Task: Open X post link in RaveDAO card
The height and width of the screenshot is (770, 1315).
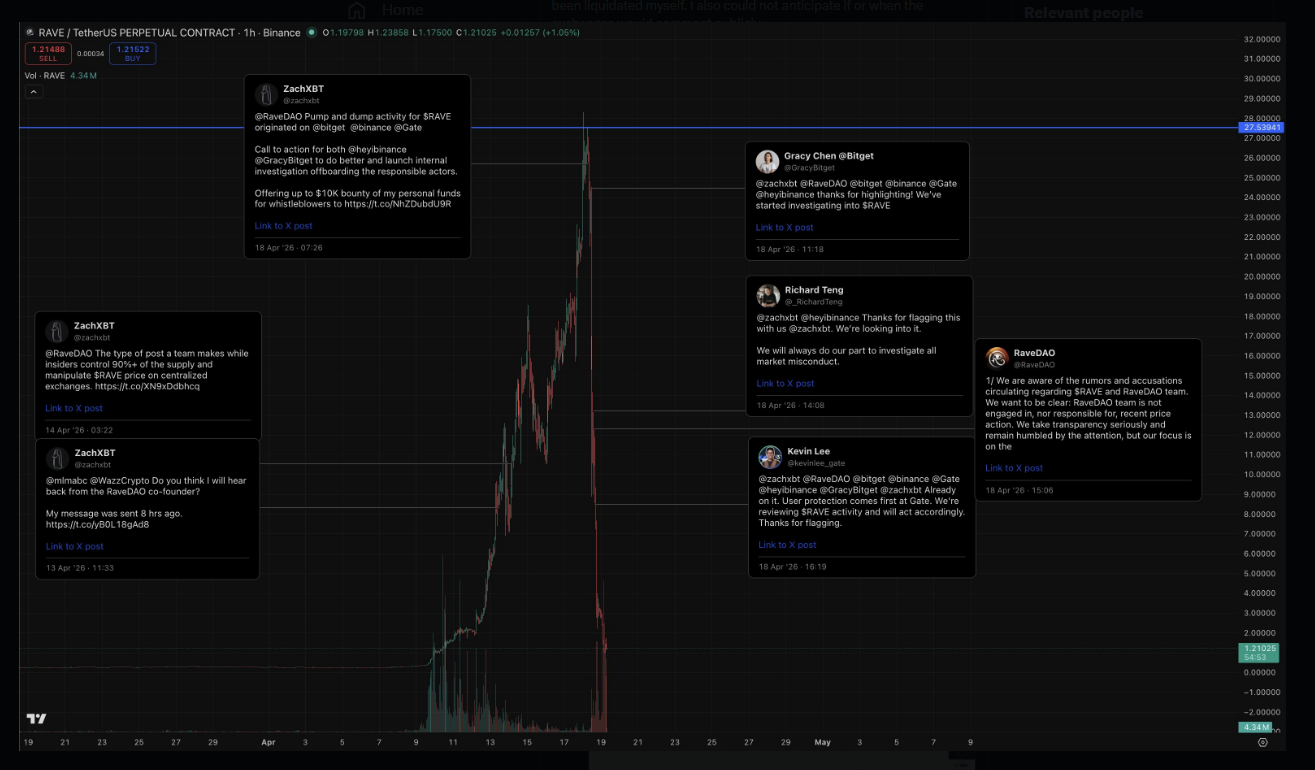Action: click(1013, 468)
